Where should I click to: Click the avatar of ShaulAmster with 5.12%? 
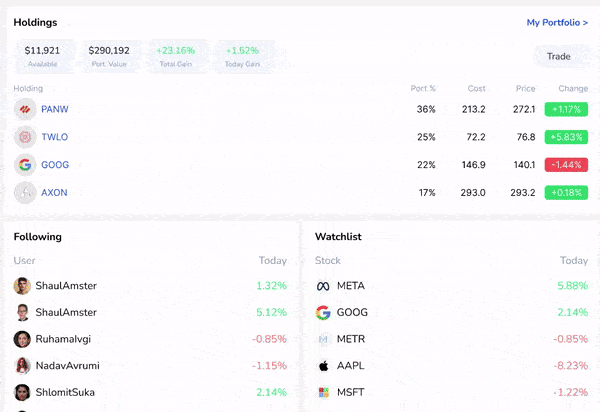22,313
